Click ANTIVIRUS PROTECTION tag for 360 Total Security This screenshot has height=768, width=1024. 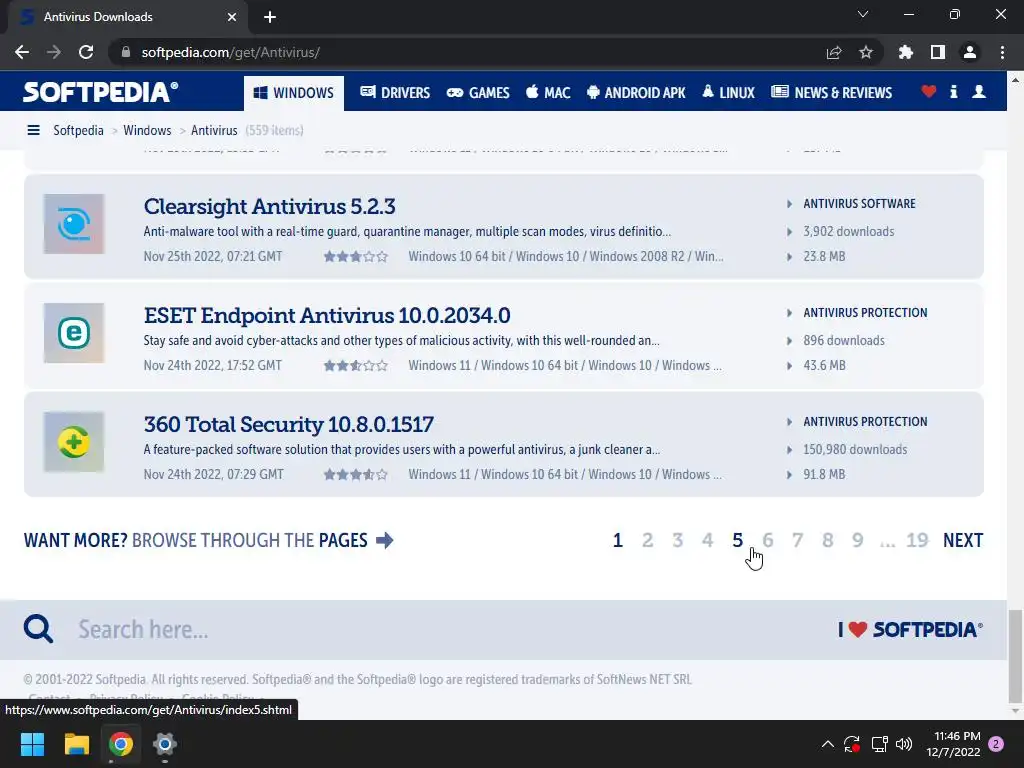(x=865, y=422)
